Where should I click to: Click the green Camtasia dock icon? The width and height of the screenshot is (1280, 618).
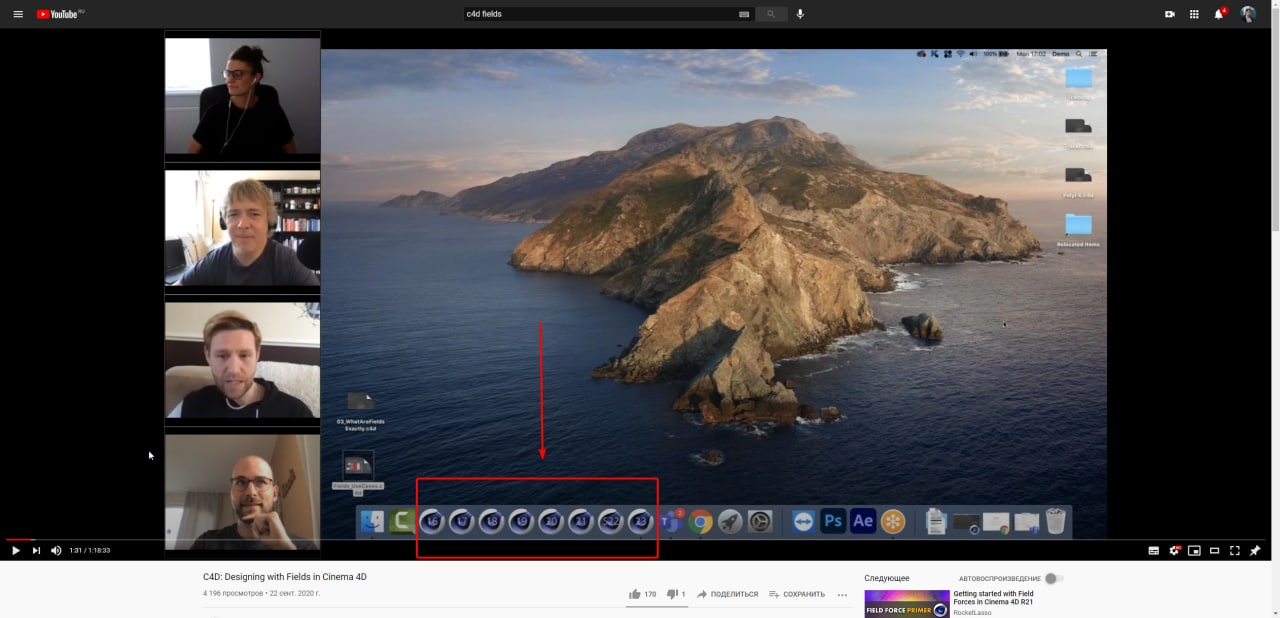402,521
